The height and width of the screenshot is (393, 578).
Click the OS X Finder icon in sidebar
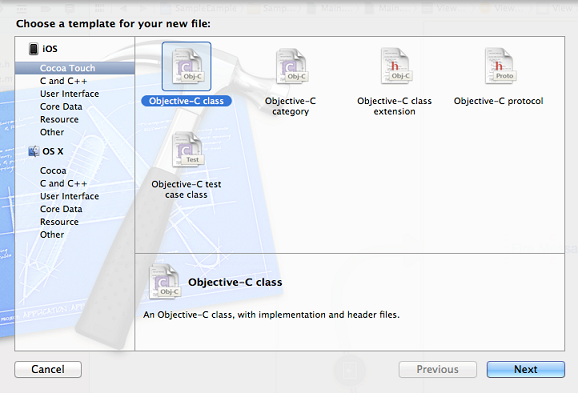coord(34,151)
